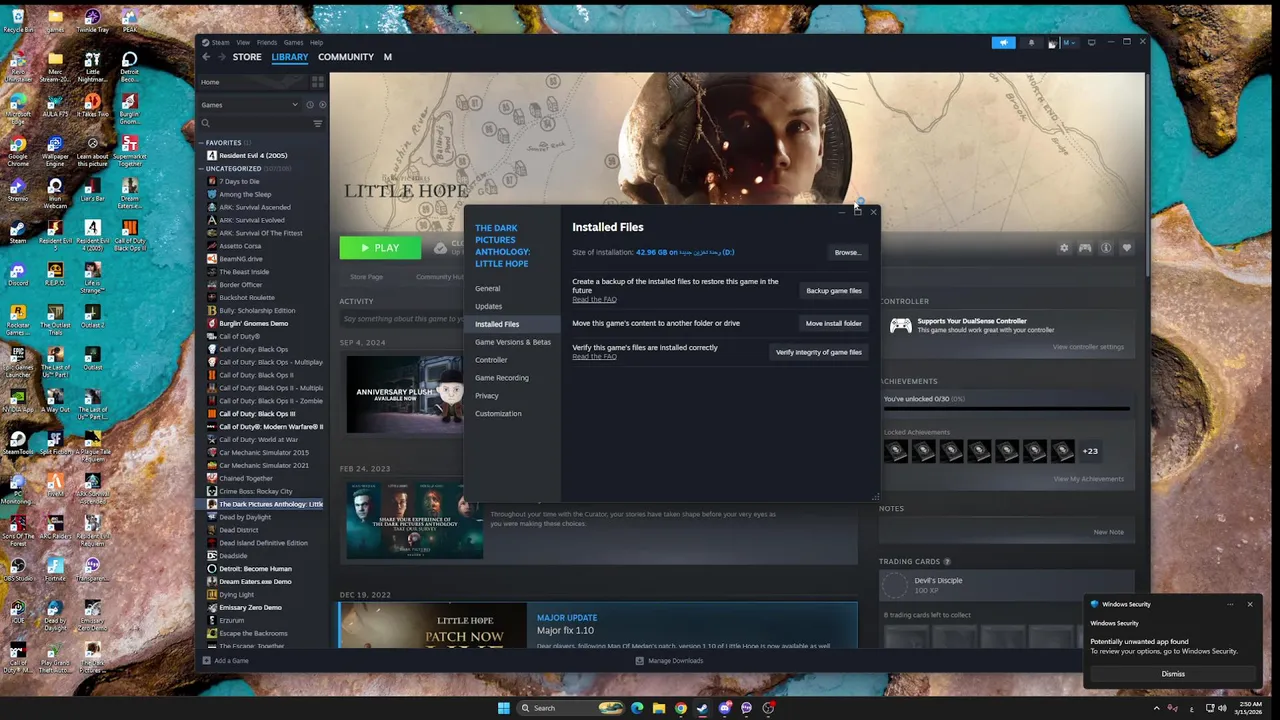Image resolution: width=1280 pixels, height=720 pixels.
Task: Click Verify integrity of game files
Action: 818,352
